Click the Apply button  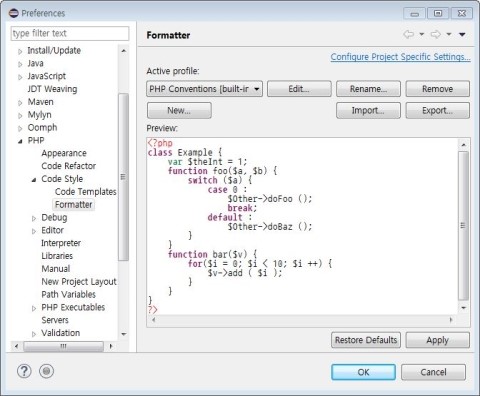tap(437, 340)
